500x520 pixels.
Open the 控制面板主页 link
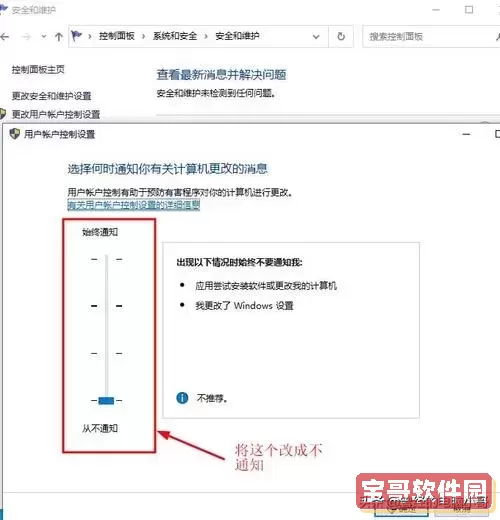click(x=38, y=70)
